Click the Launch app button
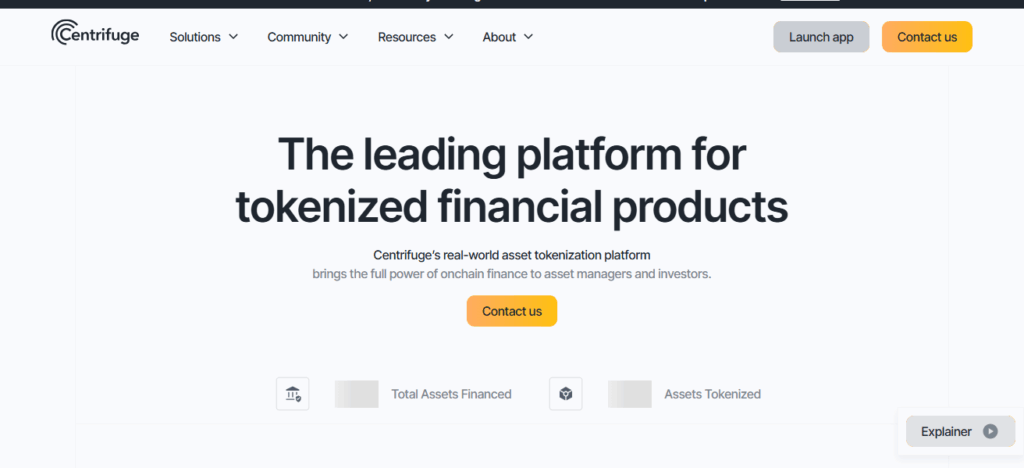This screenshot has height=468, width=1024. pos(821,37)
